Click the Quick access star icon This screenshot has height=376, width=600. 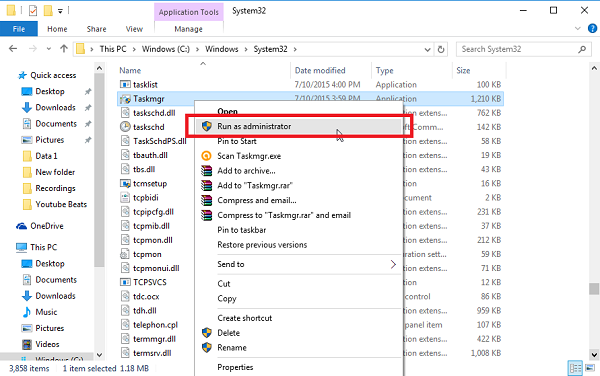[23, 75]
